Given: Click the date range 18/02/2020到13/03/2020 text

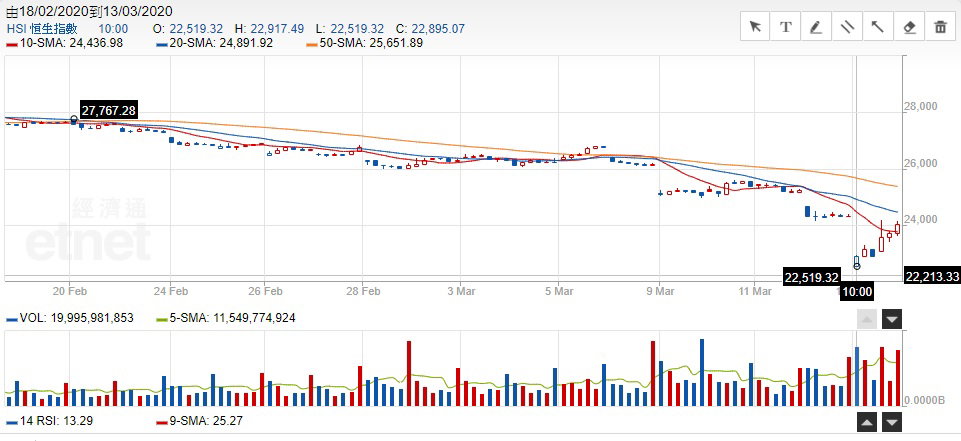Looking at the screenshot, I should (x=89, y=11).
